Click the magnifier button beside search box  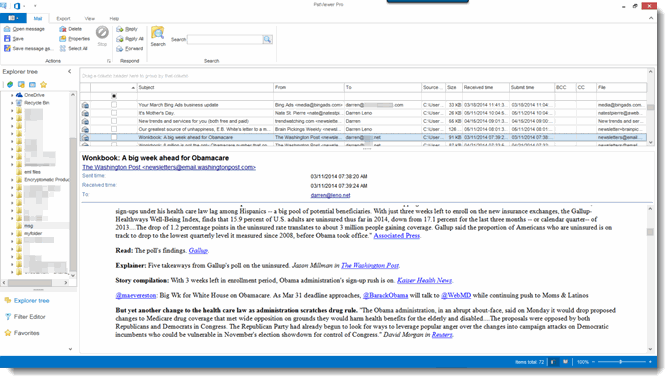267,39
